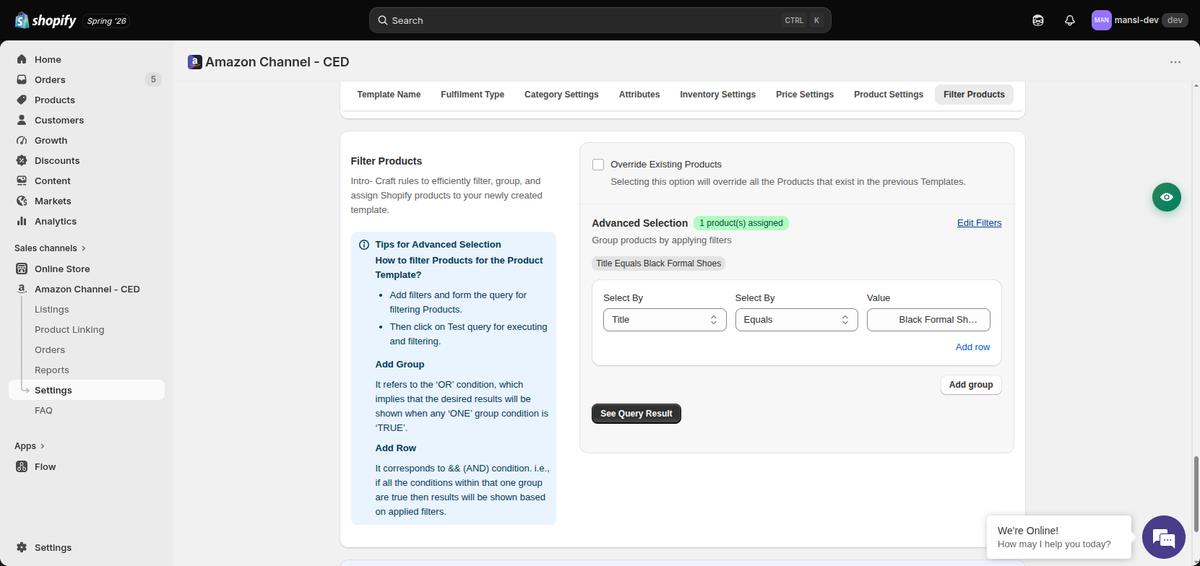This screenshot has height=566, width=1200.
Task: Switch to Attributes tab
Action: [x=639, y=95]
